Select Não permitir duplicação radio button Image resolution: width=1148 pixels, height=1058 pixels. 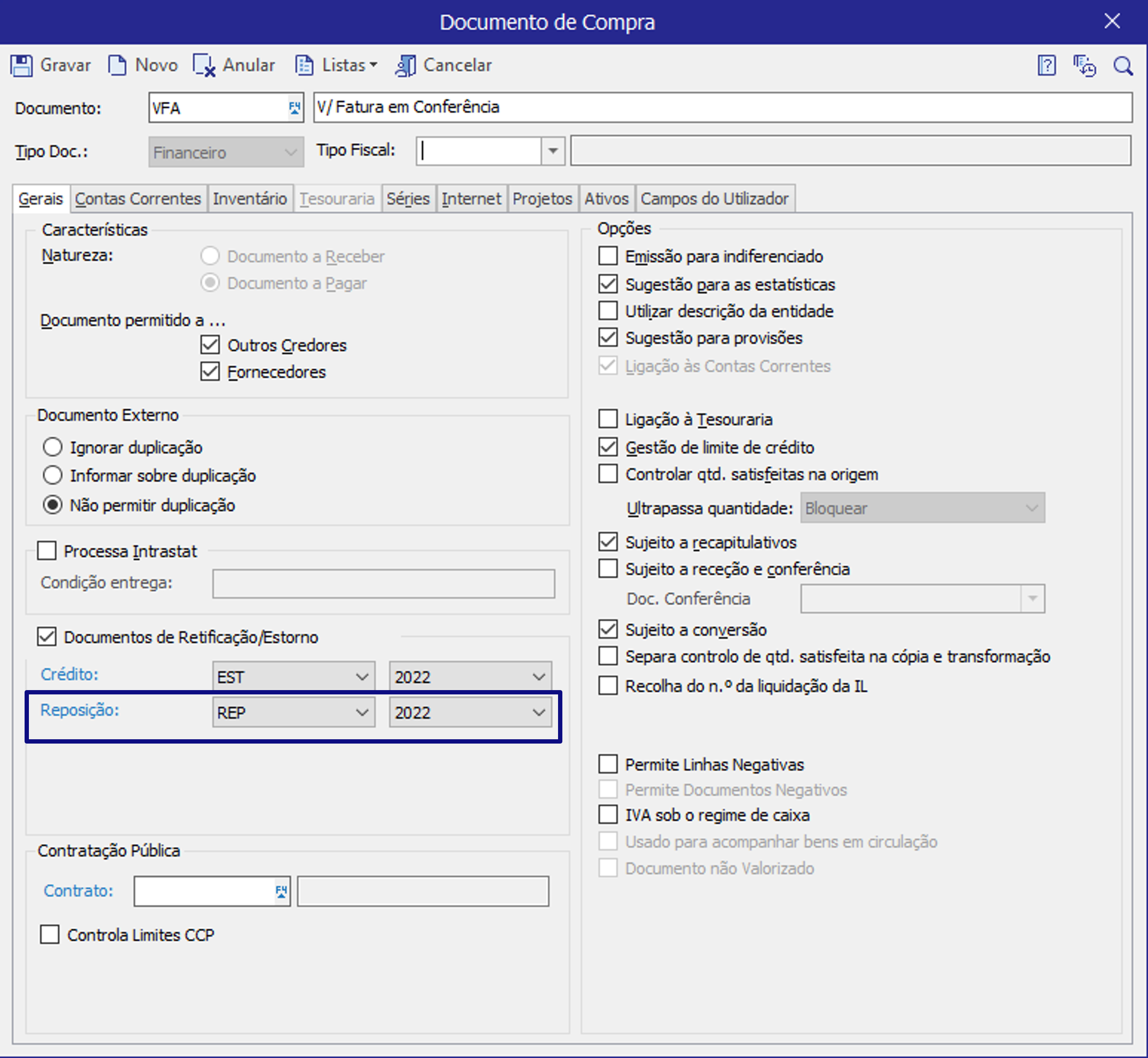53,505
